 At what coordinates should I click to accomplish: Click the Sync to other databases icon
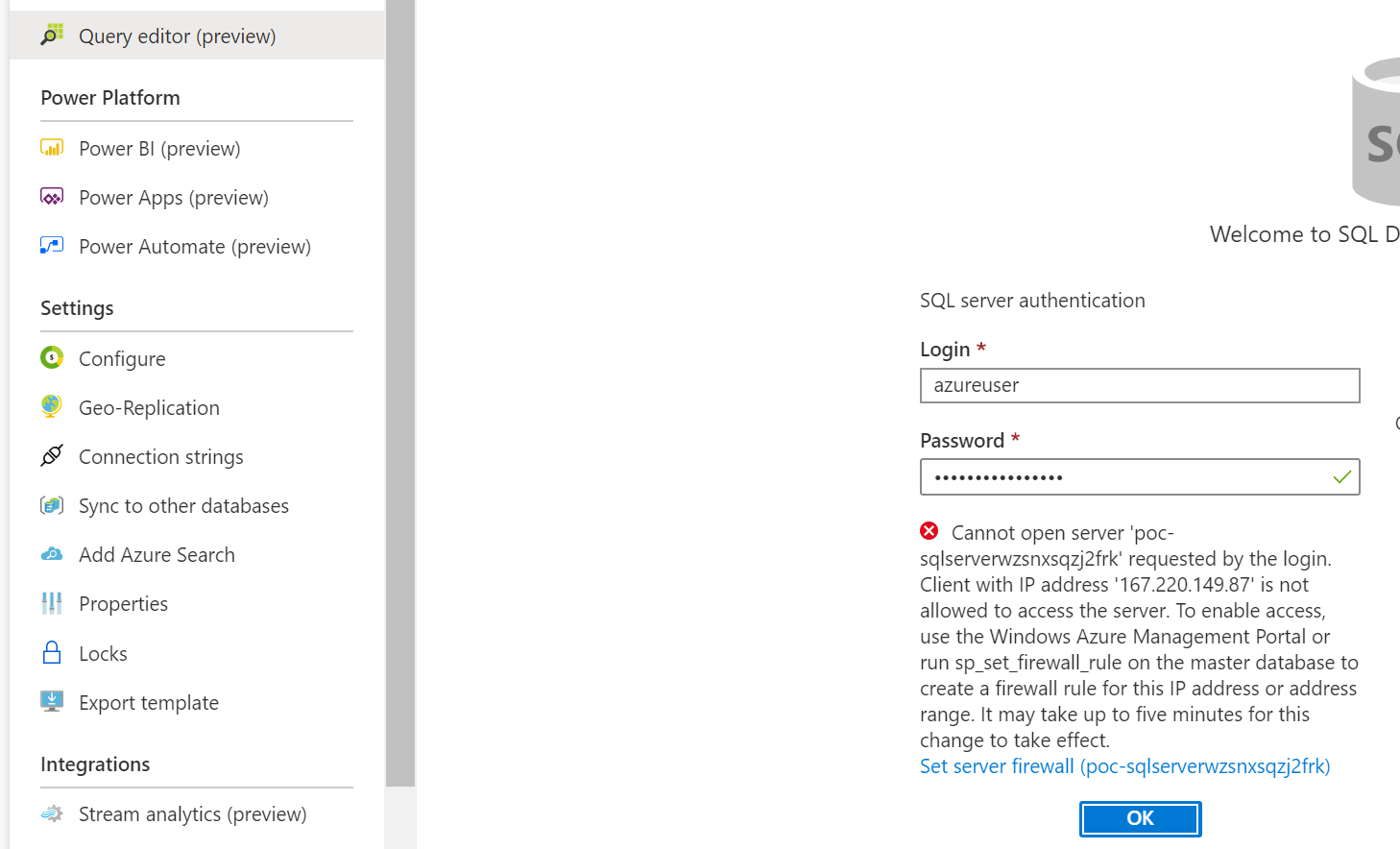click(x=52, y=505)
